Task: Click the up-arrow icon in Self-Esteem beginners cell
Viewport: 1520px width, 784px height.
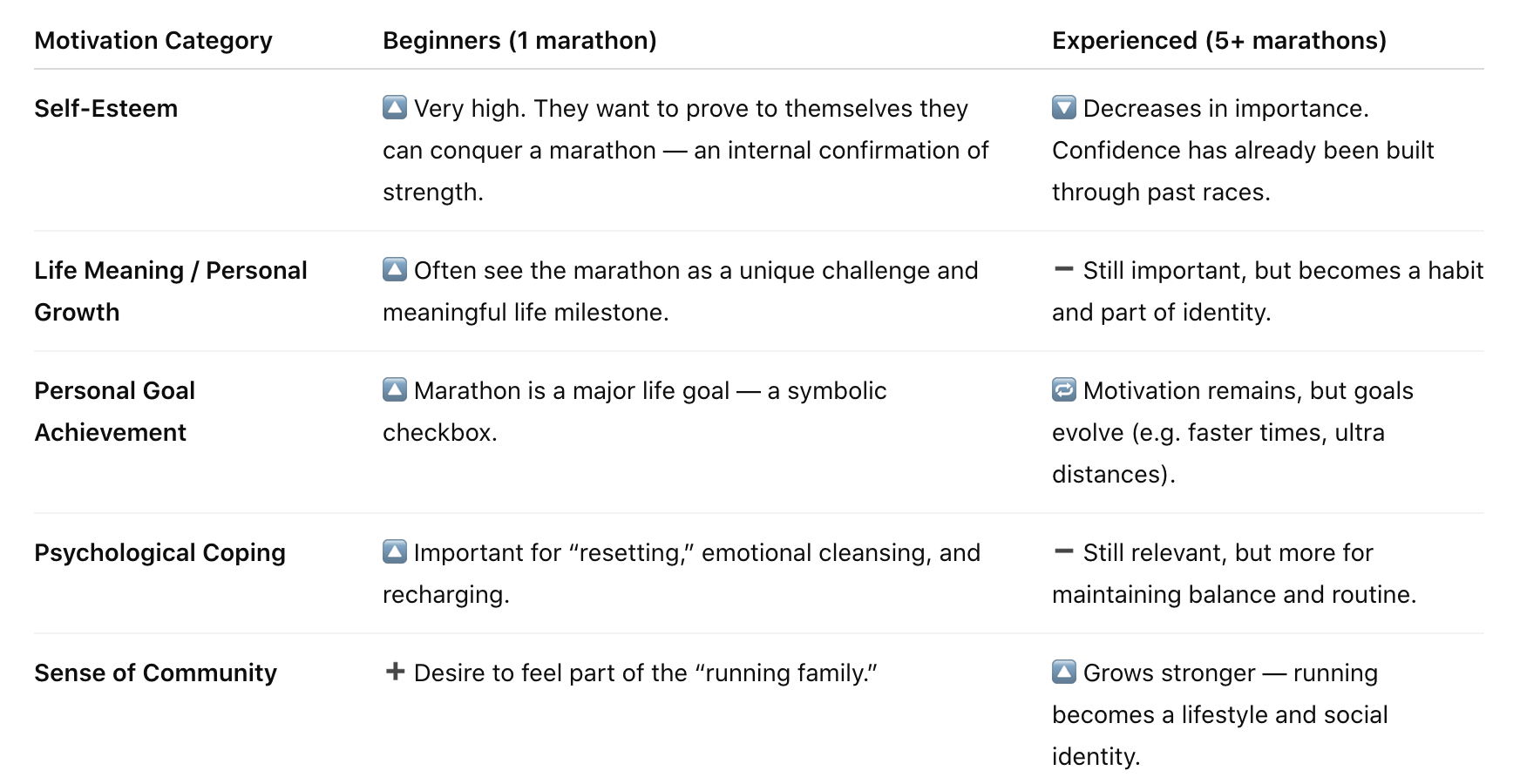Action: pyautogui.click(x=395, y=108)
